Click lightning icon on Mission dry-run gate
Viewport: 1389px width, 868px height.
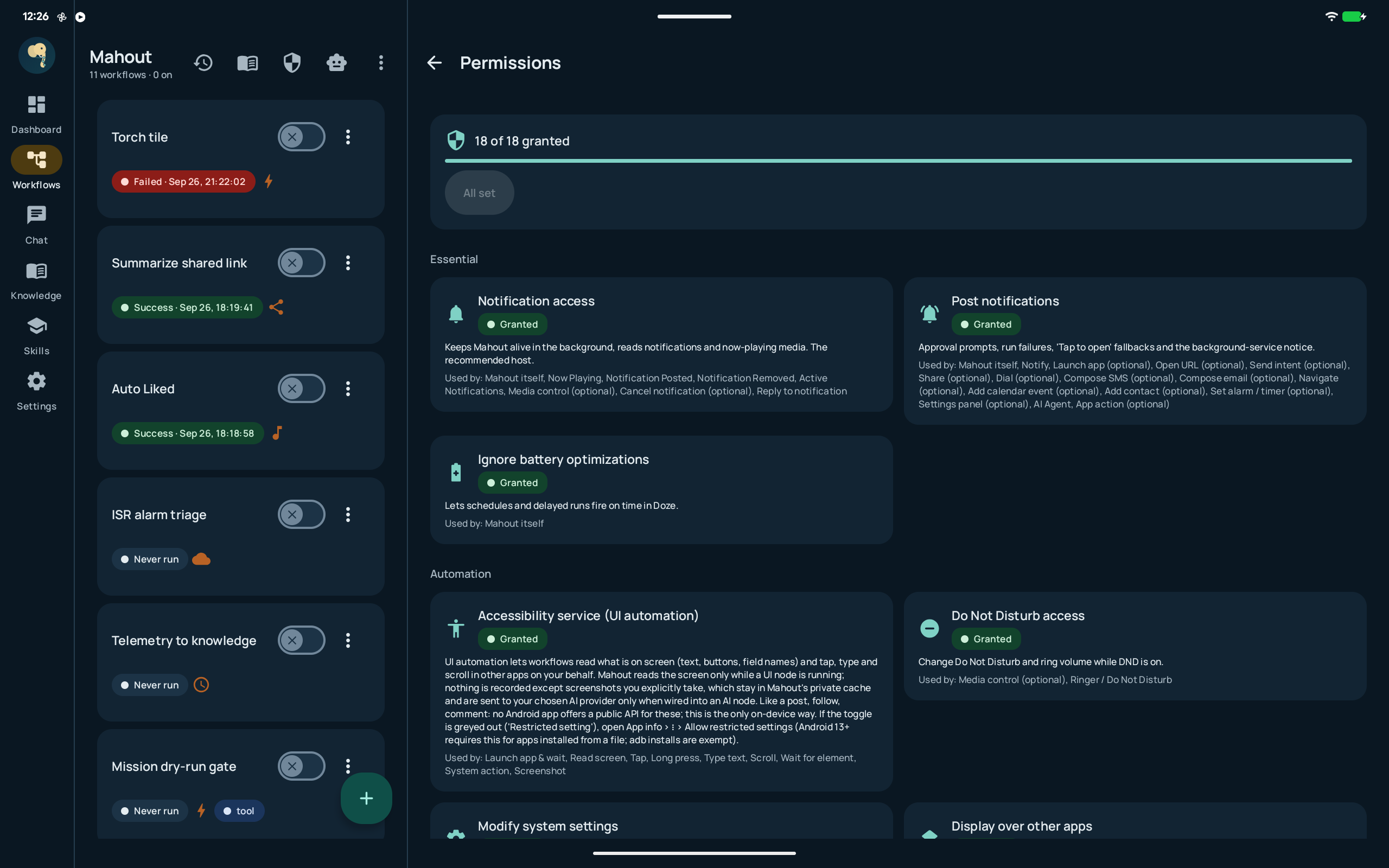coord(201,810)
